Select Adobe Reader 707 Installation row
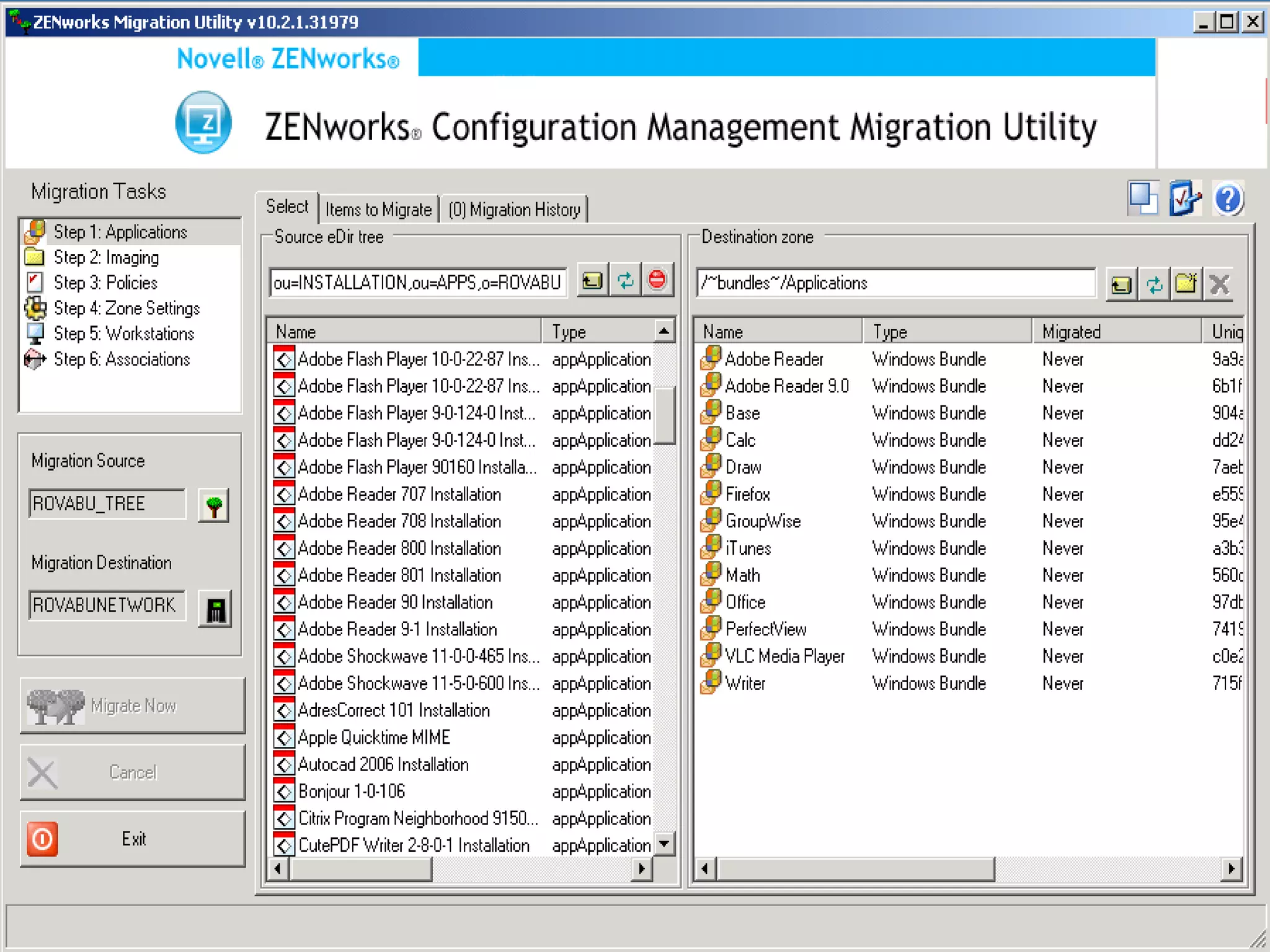This screenshot has width=1270, height=952. (x=462, y=494)
